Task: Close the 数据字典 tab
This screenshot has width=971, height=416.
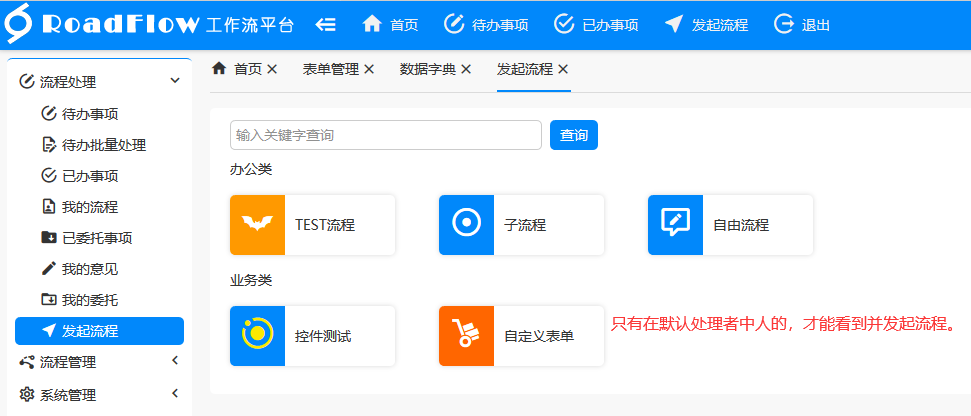Action: click(x=466, y=69)
